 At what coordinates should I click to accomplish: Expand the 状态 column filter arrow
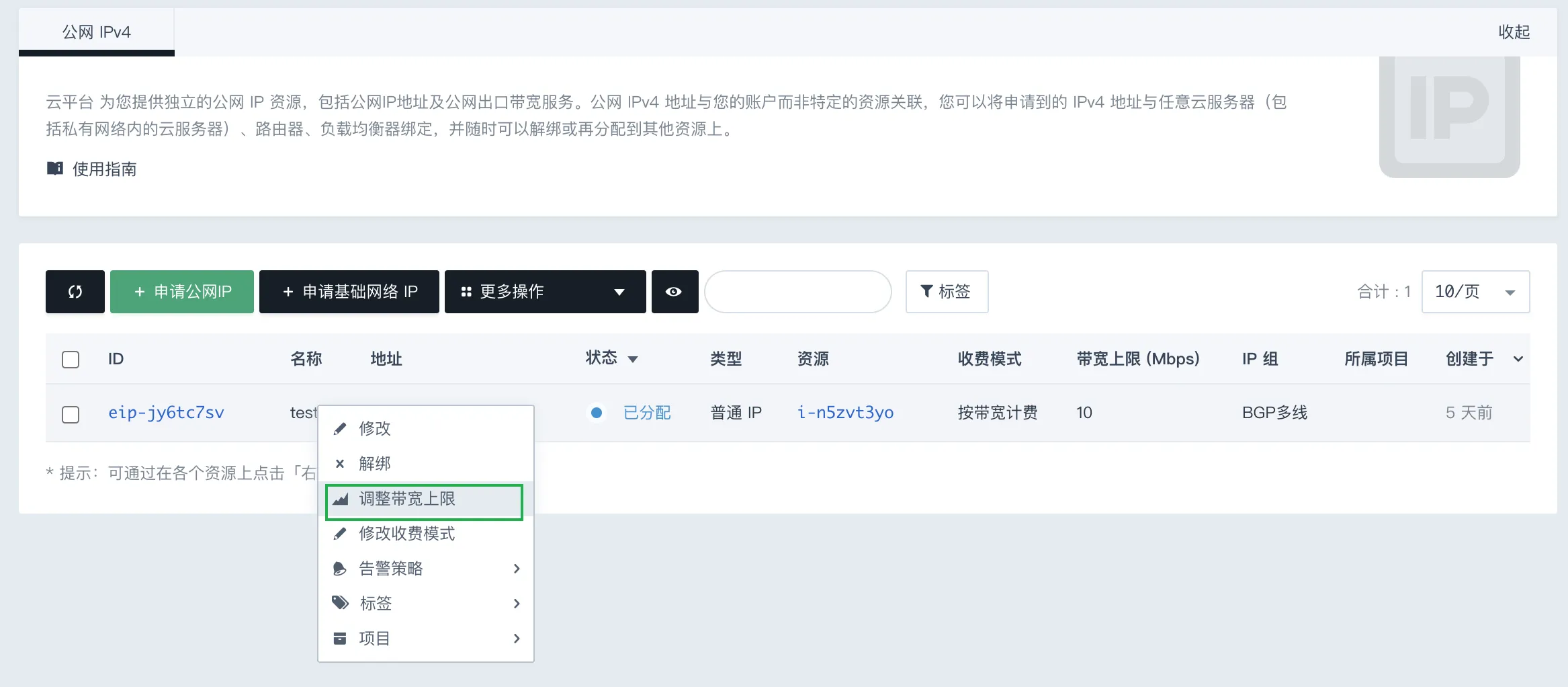pyautogui.click(x=632, y=360)
